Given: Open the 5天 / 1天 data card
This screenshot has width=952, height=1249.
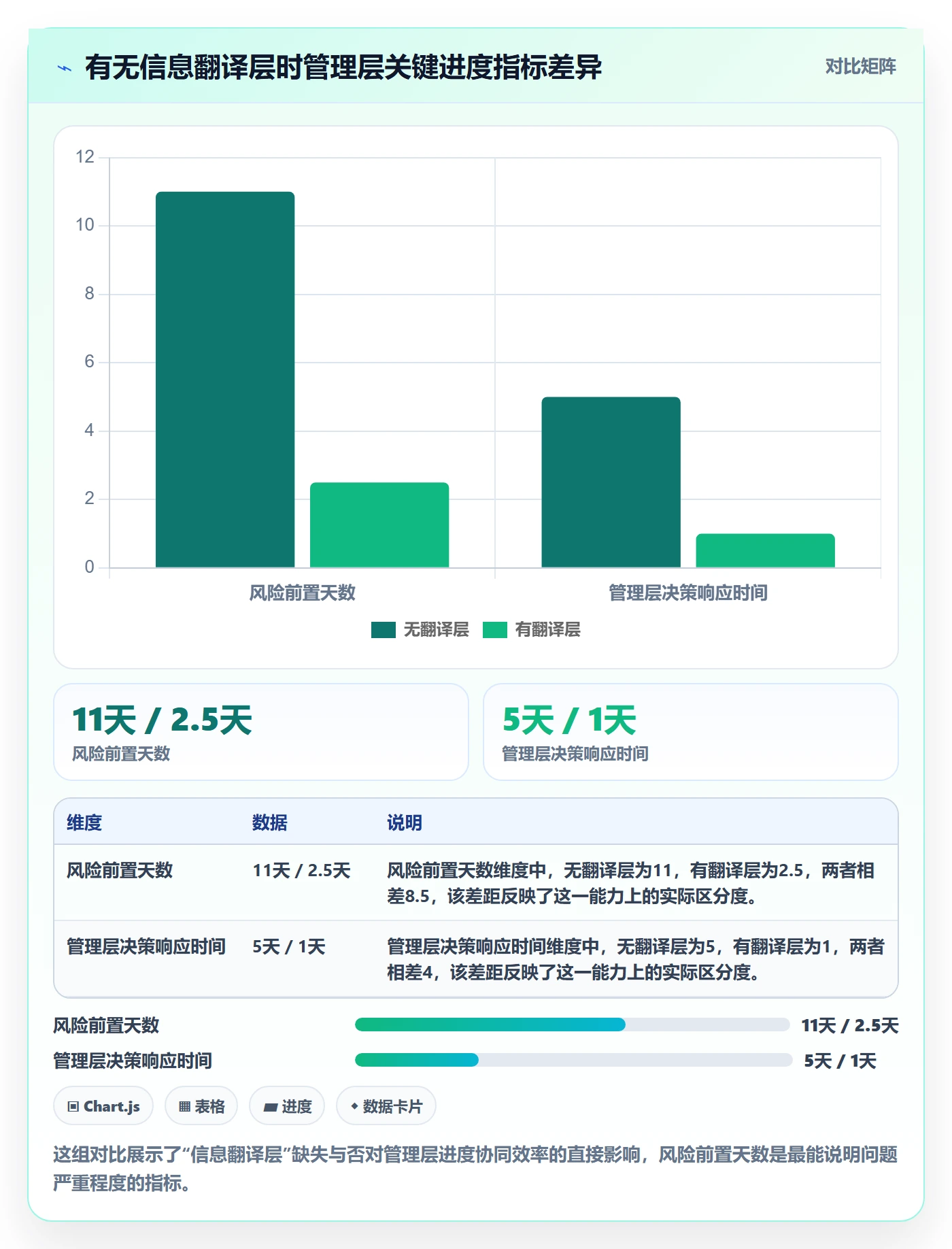Looking at the screenshot, I should click(x=690, y=732).
